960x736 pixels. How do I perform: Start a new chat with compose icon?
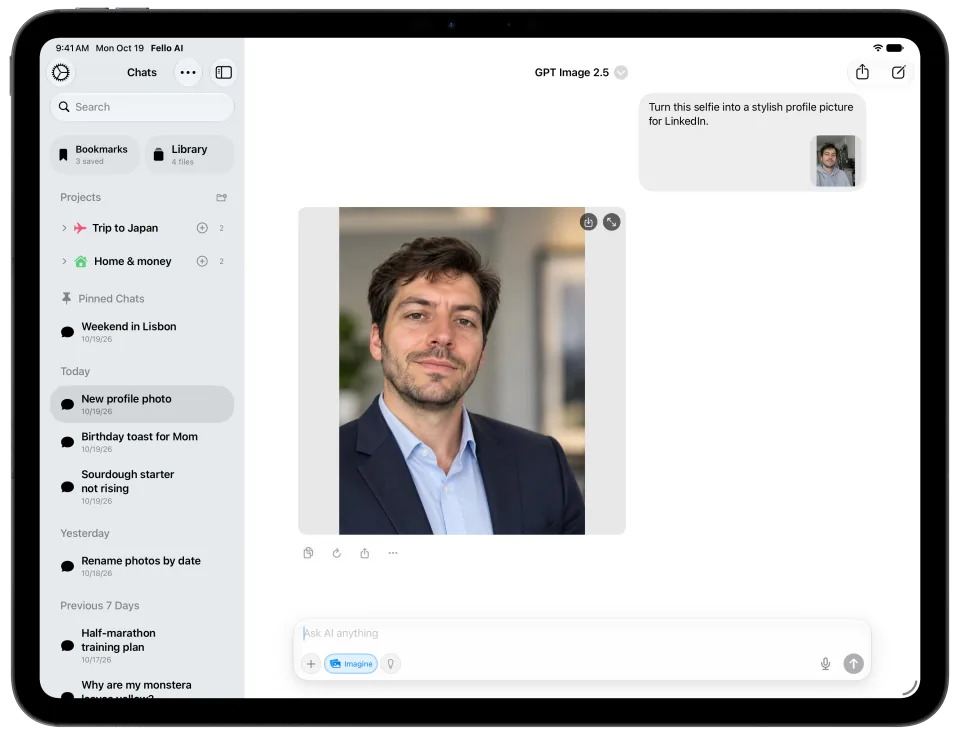(898, 72)
